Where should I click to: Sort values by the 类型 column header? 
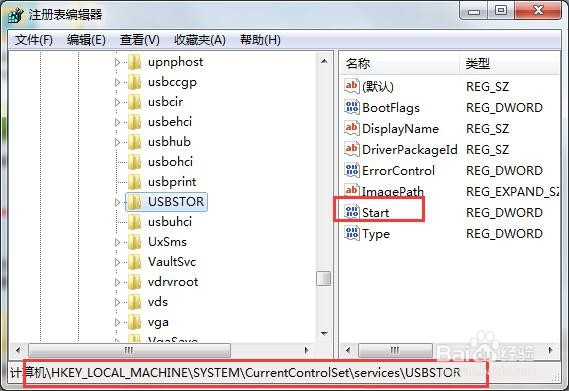click(x=510, y=64)
